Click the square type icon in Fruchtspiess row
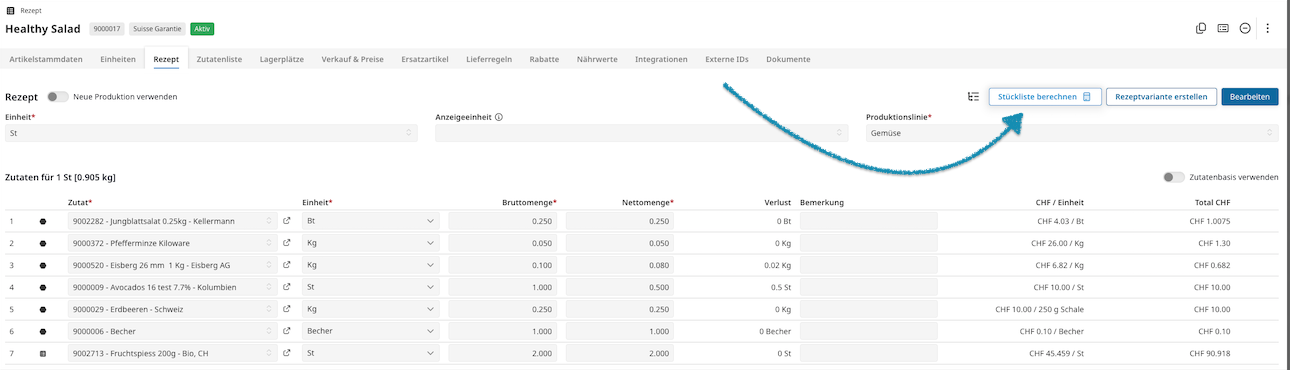The width and height of the screenshot is (1290, 370). click(43, 353)
